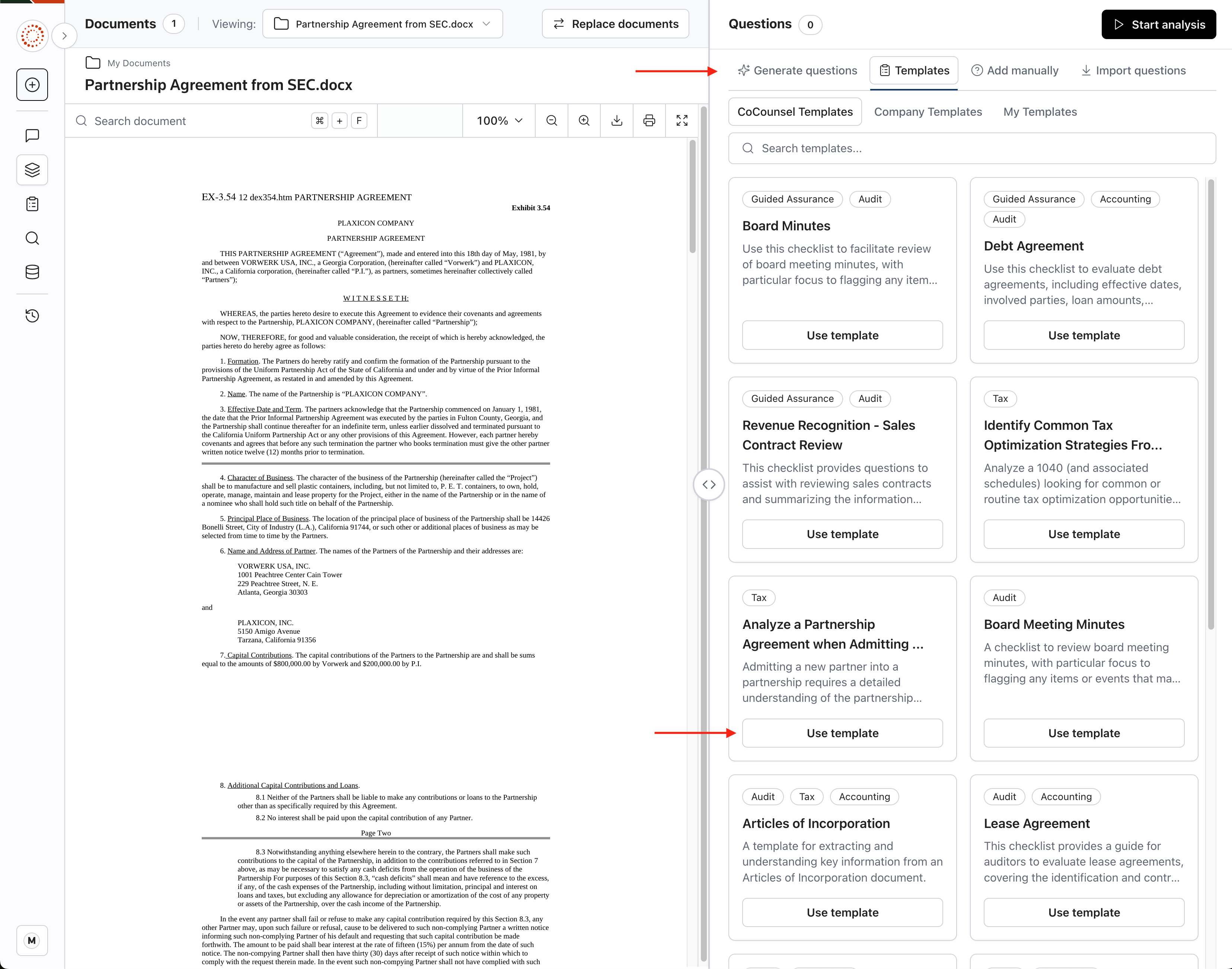Print the document using the printer icon
Viewport: 1232px width, 969px height.
(x=649, y=120)
